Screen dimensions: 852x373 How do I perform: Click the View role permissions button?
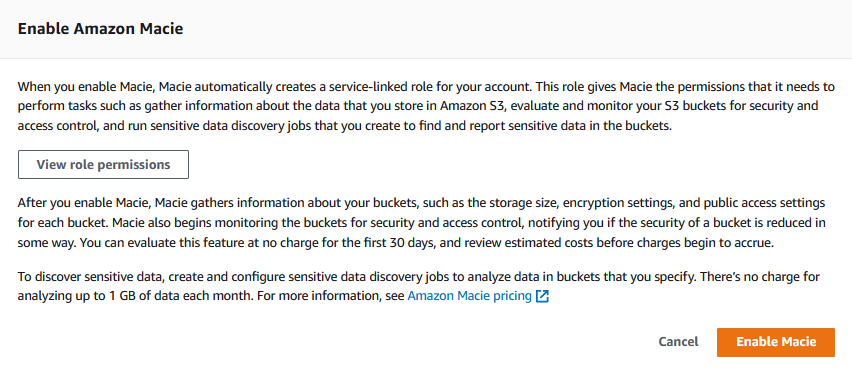point(103,165)
